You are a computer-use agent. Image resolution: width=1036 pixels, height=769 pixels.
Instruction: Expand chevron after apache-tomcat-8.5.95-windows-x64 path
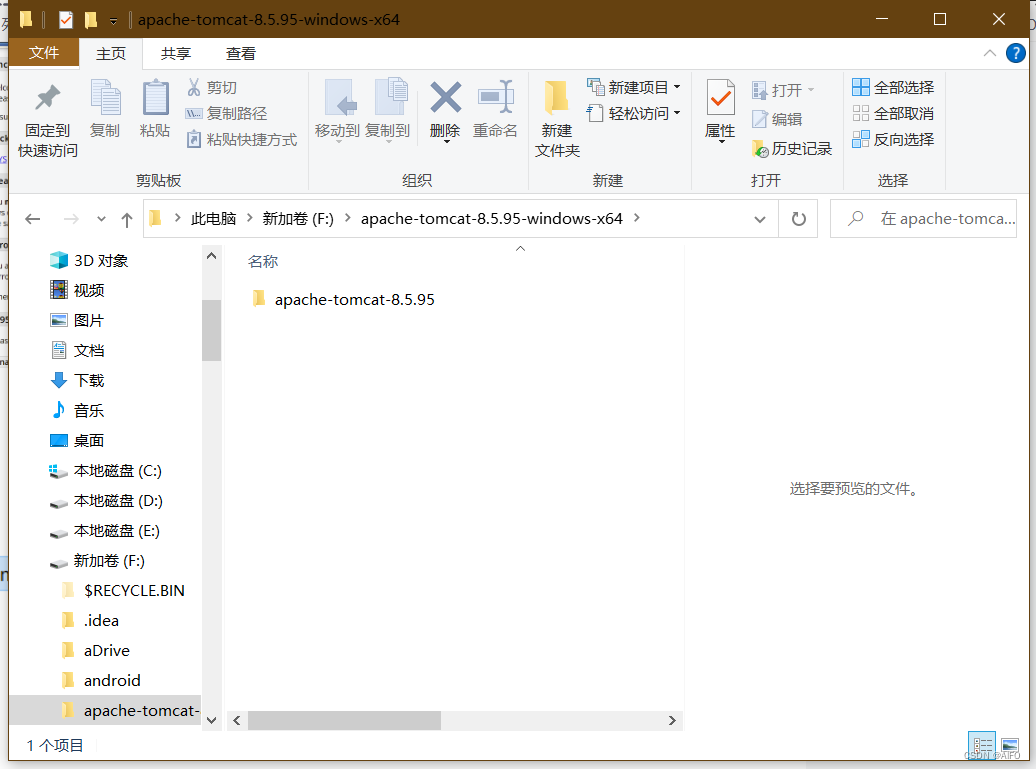coord(637,218)
